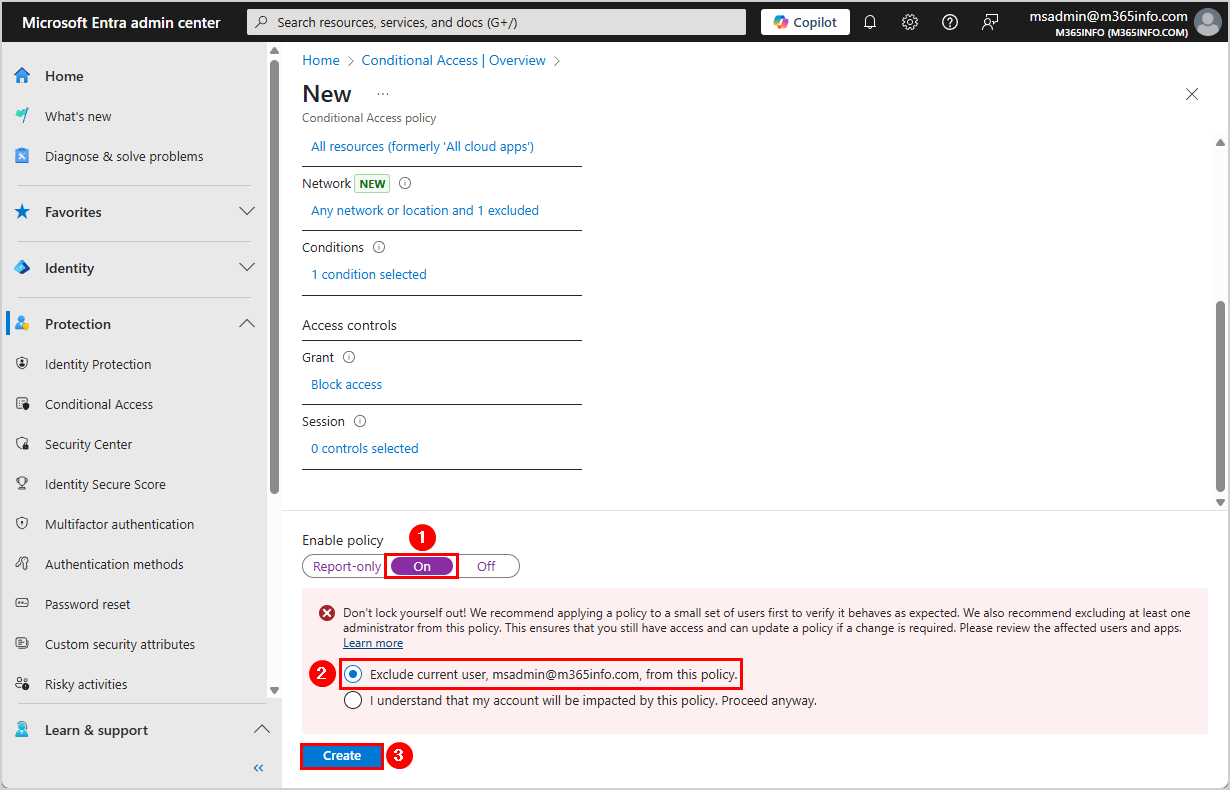Screen dimensions: 1230x790
Task: Expand the Identity section chevron
Action: (x=247, y=268)
